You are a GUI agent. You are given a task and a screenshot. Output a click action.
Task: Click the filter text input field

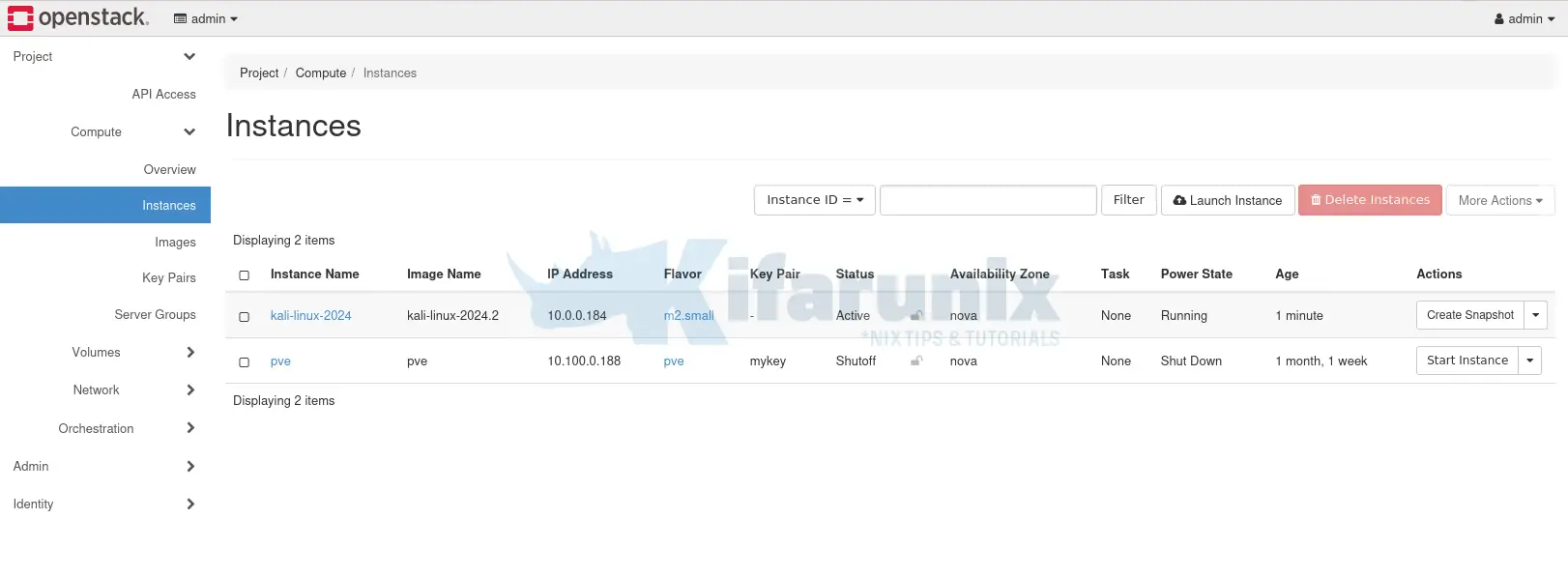coord(987,200)
